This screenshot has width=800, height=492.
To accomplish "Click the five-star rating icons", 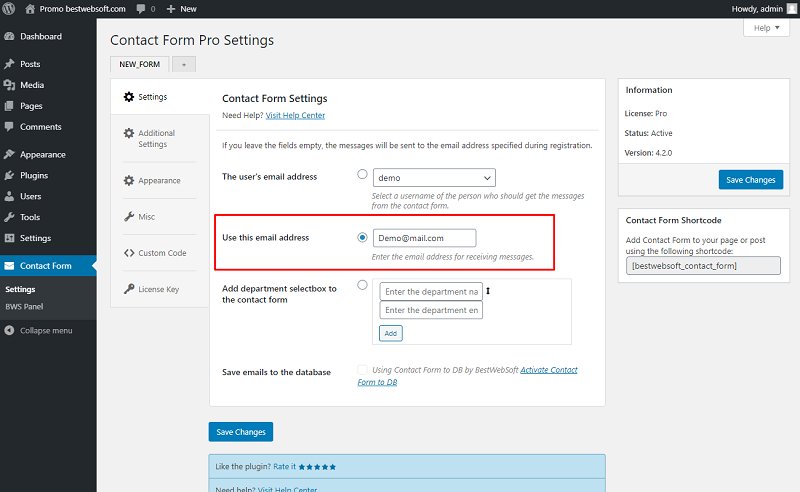I will coord(317,466).
